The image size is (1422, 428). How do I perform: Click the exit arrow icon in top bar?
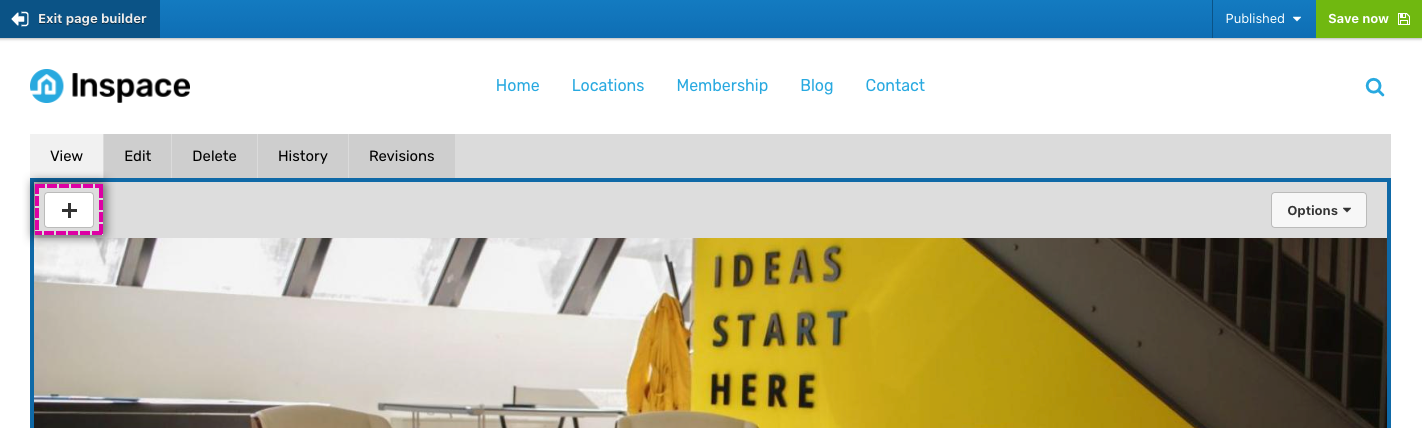[20, 19]
